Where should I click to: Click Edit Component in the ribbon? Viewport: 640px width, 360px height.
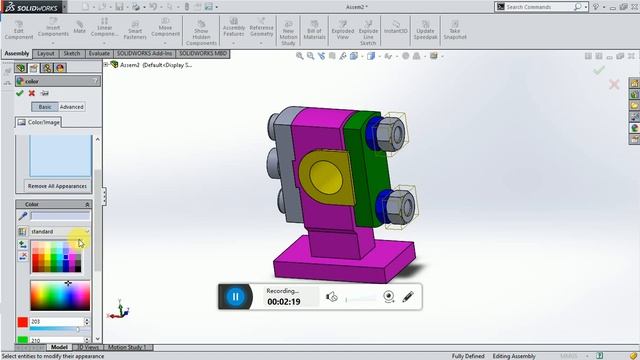(x=18, y=30)
